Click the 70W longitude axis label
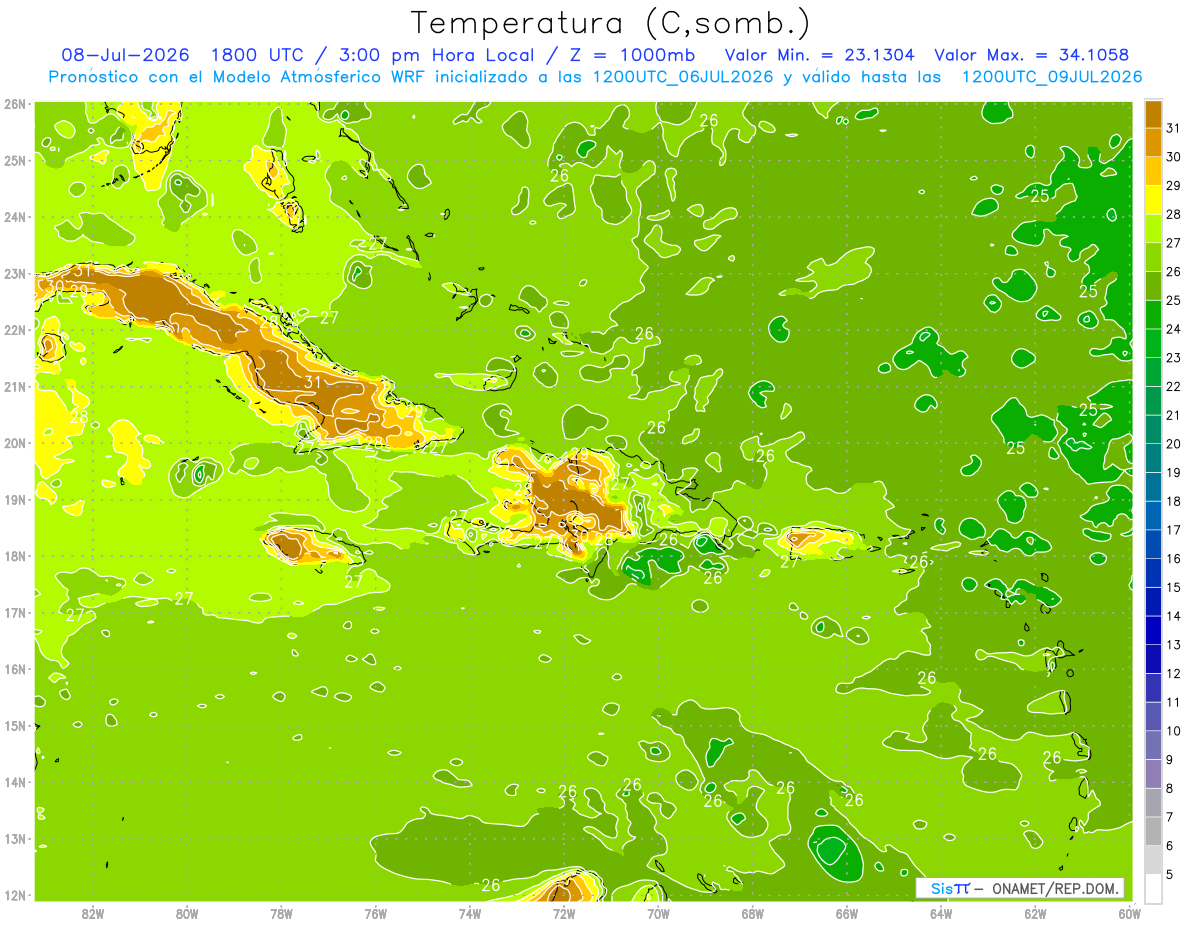 [658, 912]
